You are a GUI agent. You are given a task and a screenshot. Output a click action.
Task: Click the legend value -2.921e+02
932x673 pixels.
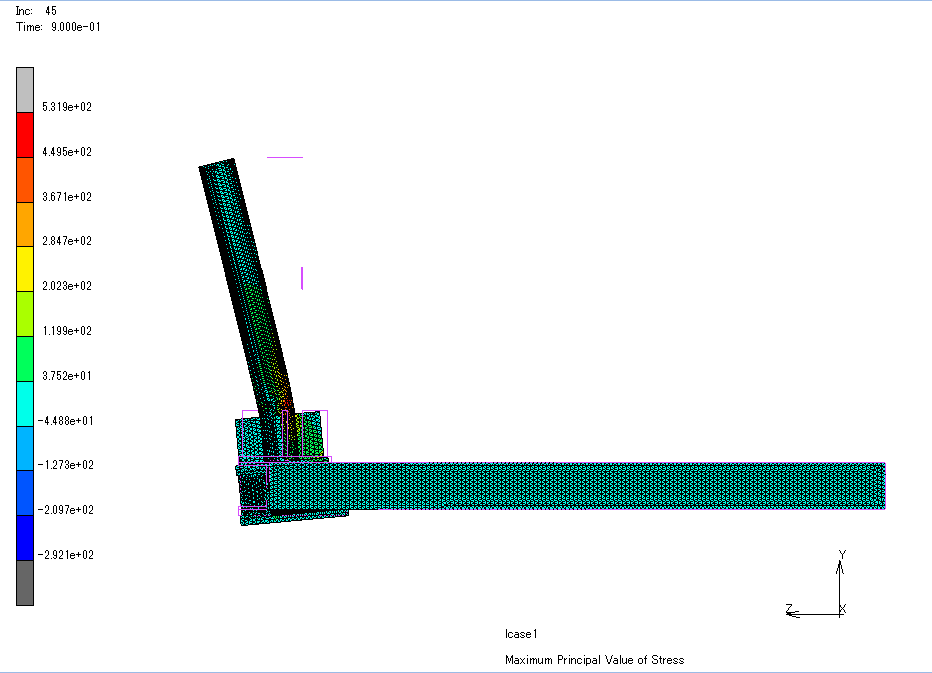click(65, 555)
